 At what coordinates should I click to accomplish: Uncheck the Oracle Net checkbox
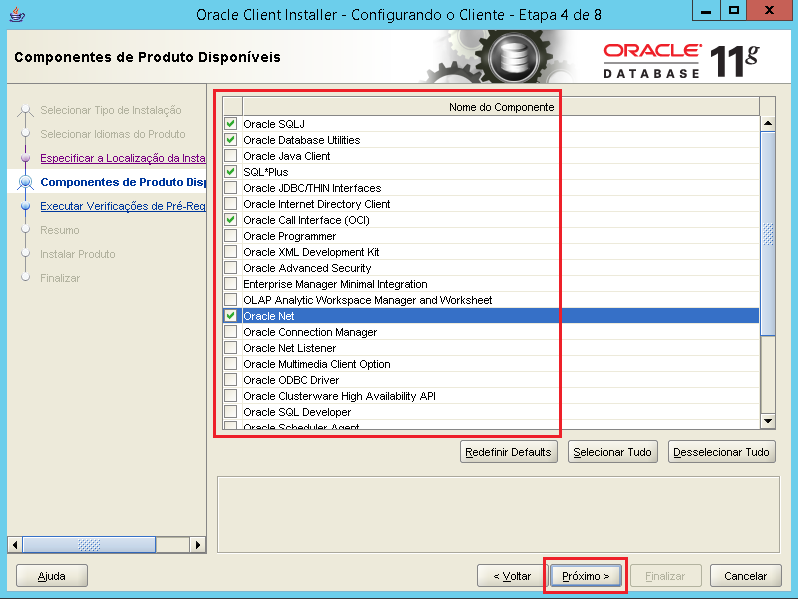coord(231,316)
